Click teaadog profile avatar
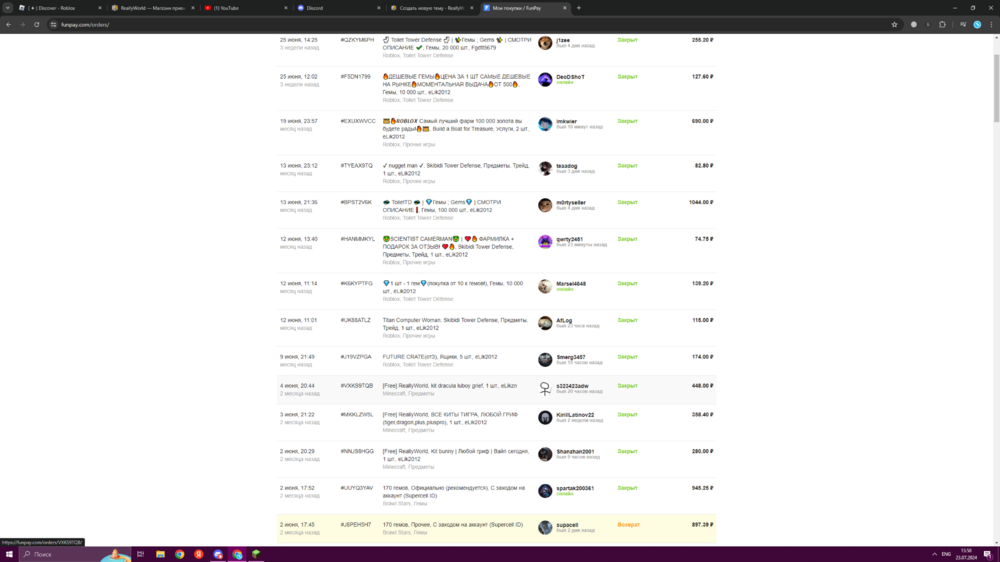The image size is (1000, 562). click(545, 168)
